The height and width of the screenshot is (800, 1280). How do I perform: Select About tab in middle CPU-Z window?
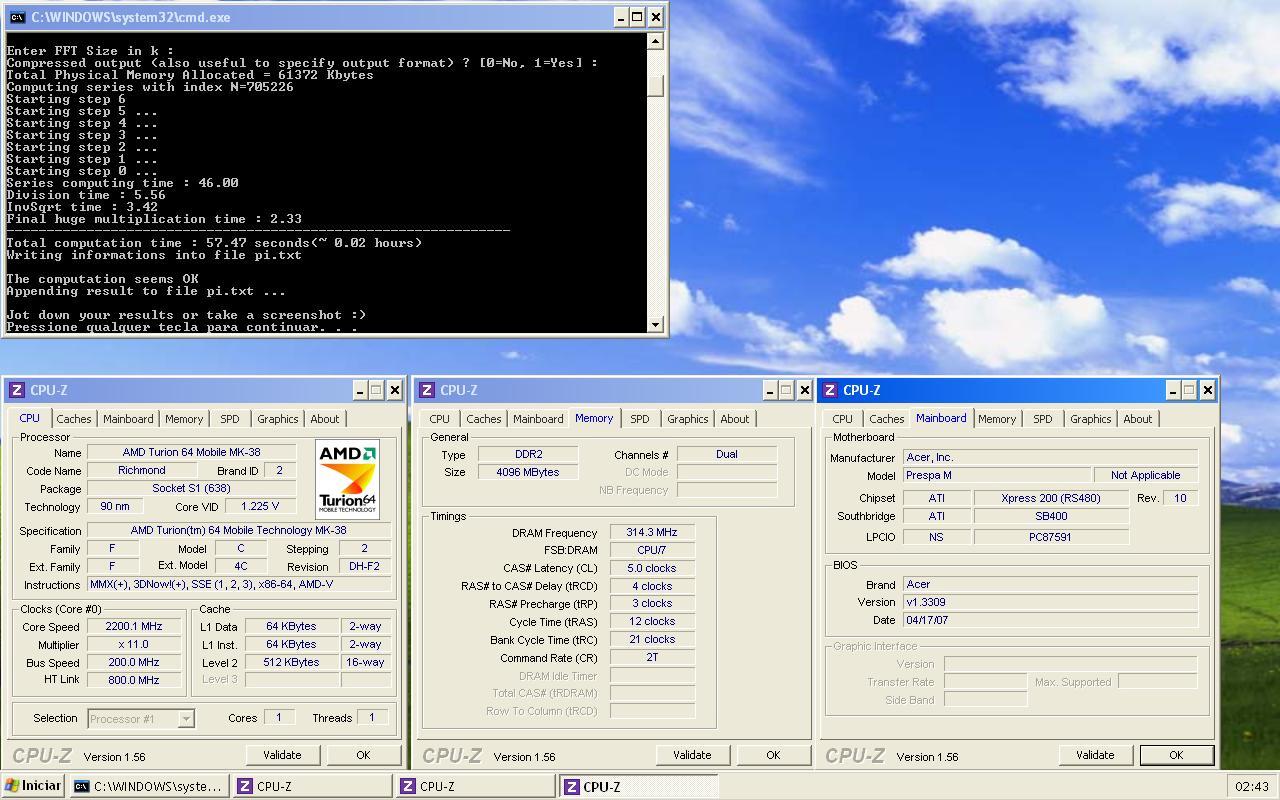point(735,419)
